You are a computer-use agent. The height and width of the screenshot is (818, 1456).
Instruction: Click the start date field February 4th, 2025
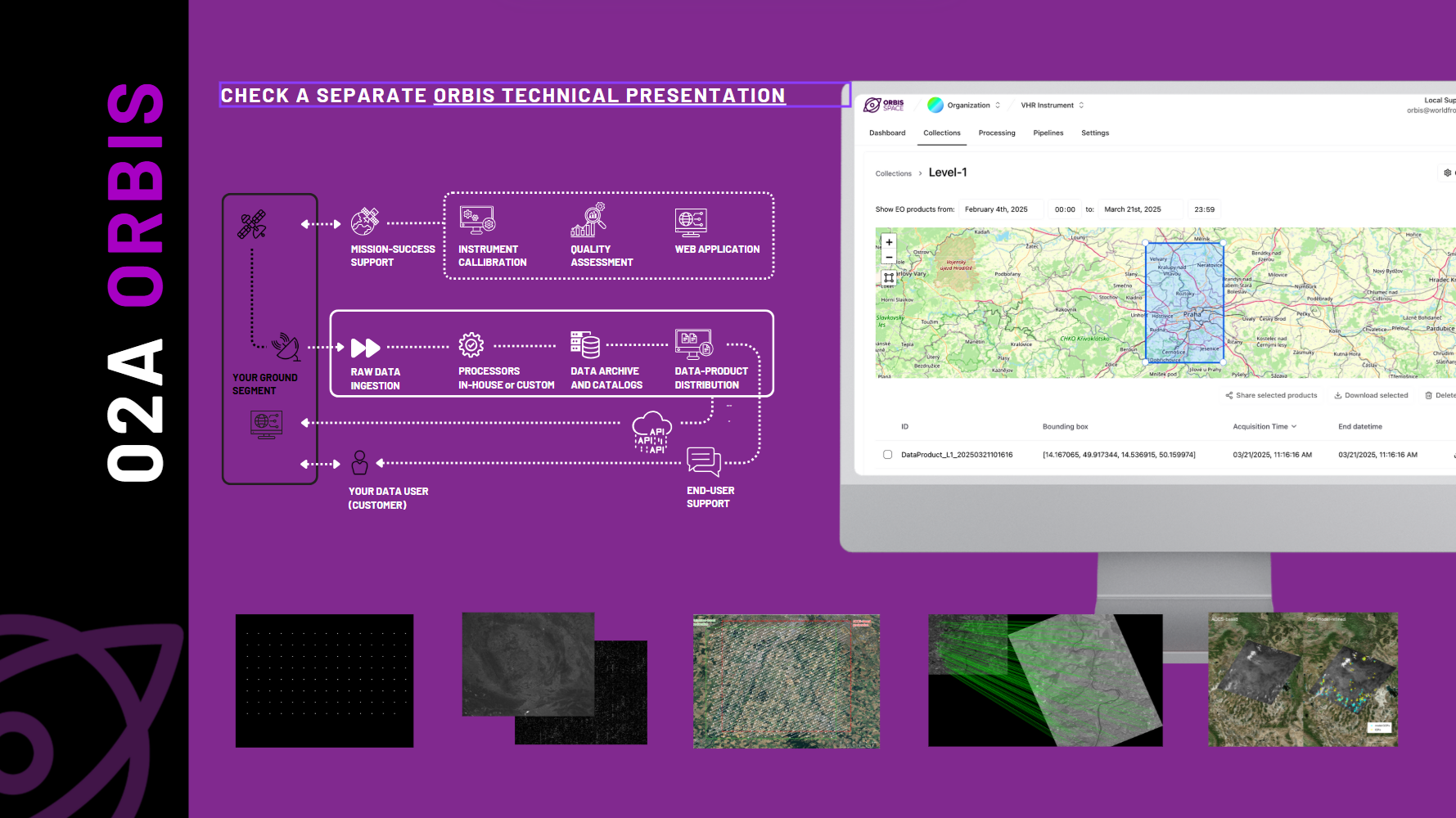(1001, 209)
